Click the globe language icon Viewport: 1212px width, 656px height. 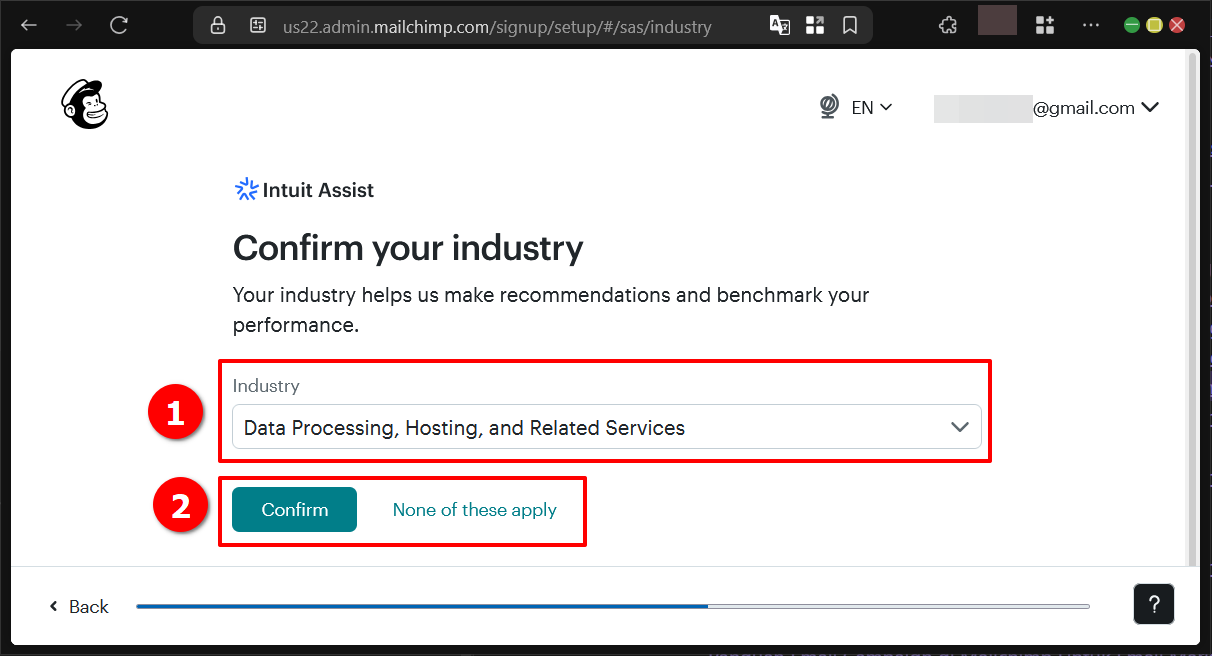(x=828, y=106)
